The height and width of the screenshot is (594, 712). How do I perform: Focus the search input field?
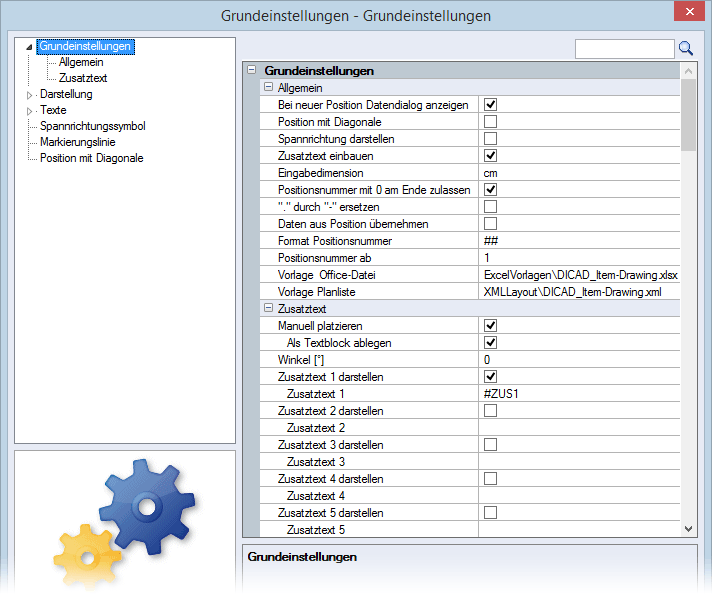(624, 49)
